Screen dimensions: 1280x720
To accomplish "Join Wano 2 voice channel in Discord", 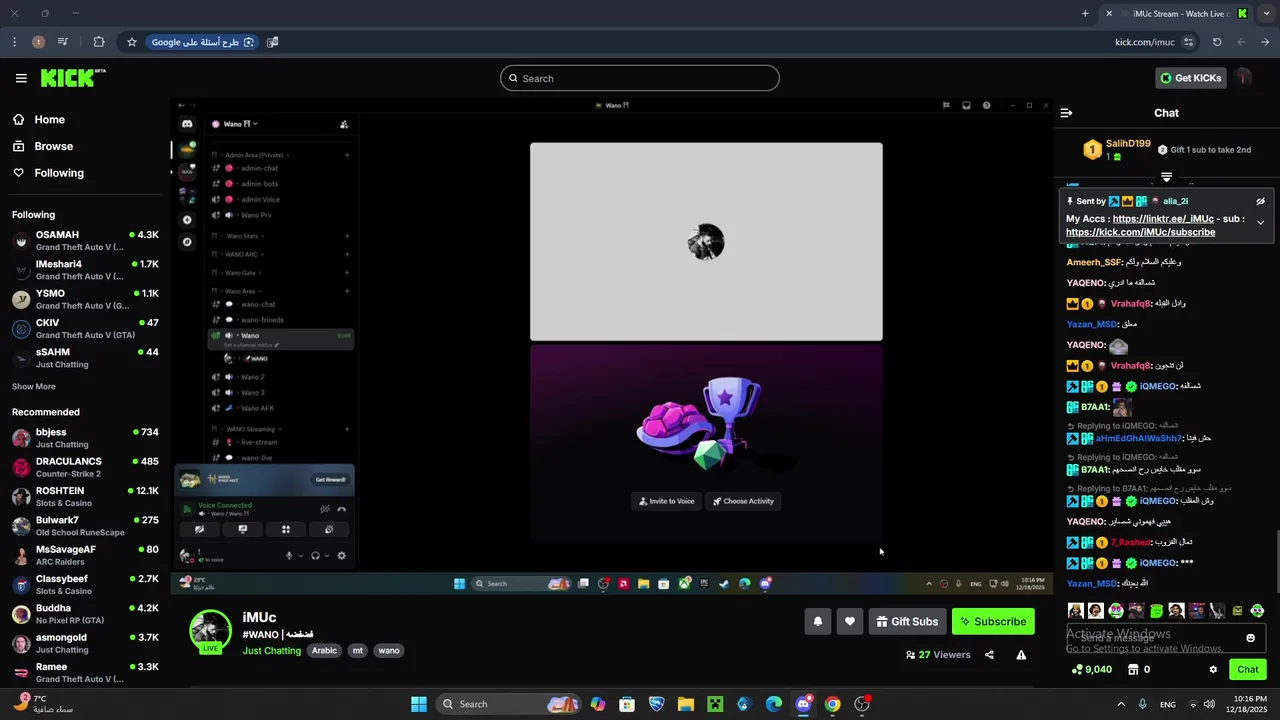I will click(253, 377).
